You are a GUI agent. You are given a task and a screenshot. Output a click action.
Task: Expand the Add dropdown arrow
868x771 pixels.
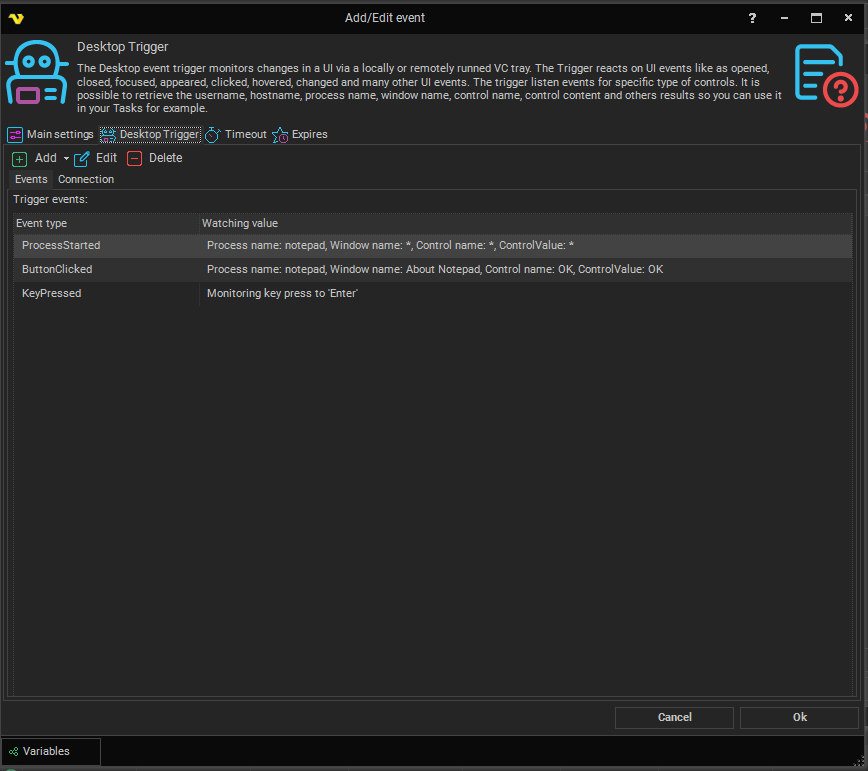pos(66,159)
